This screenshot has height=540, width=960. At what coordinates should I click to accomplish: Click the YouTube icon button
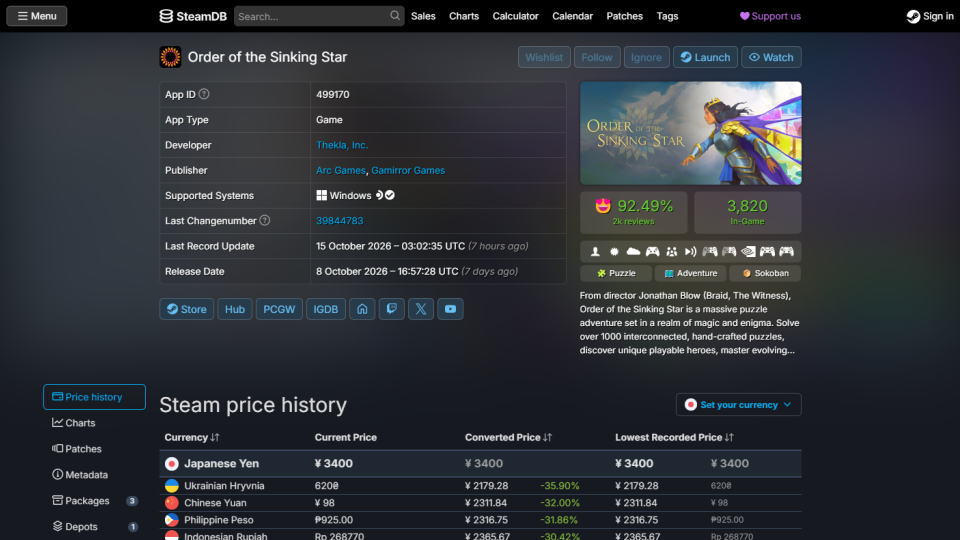450,309
